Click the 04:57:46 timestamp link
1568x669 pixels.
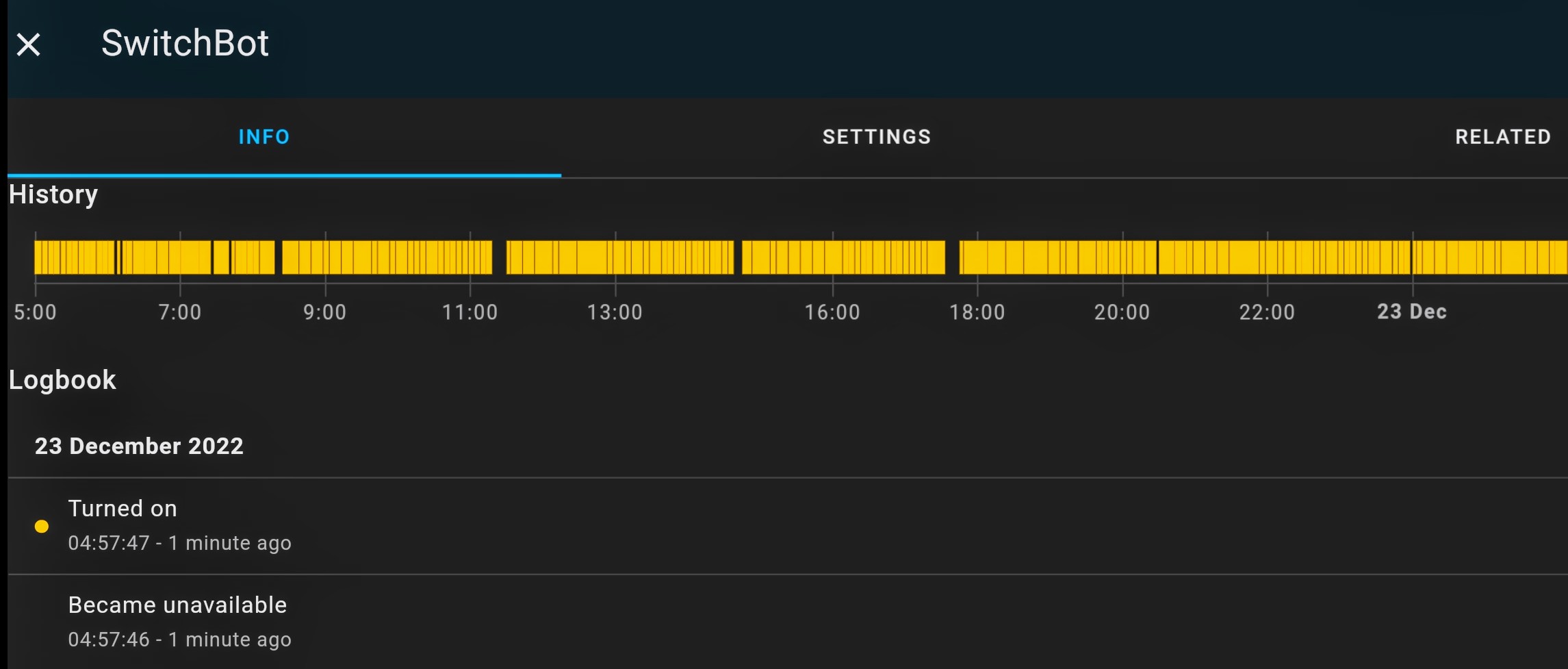point(110,640)
